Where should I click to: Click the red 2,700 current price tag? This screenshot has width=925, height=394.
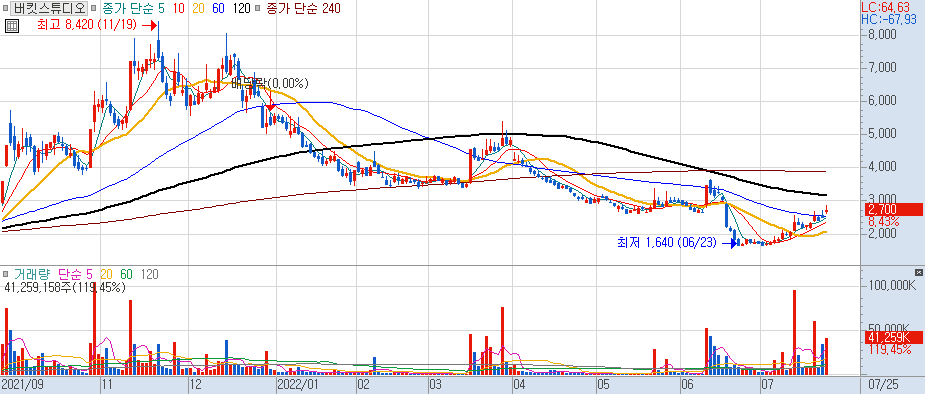[893, 209]
